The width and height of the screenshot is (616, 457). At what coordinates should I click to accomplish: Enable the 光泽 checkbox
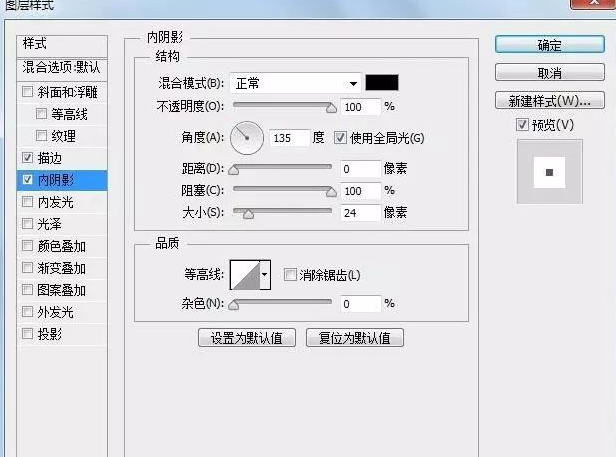pyautogui.click(x=28, y=224)
